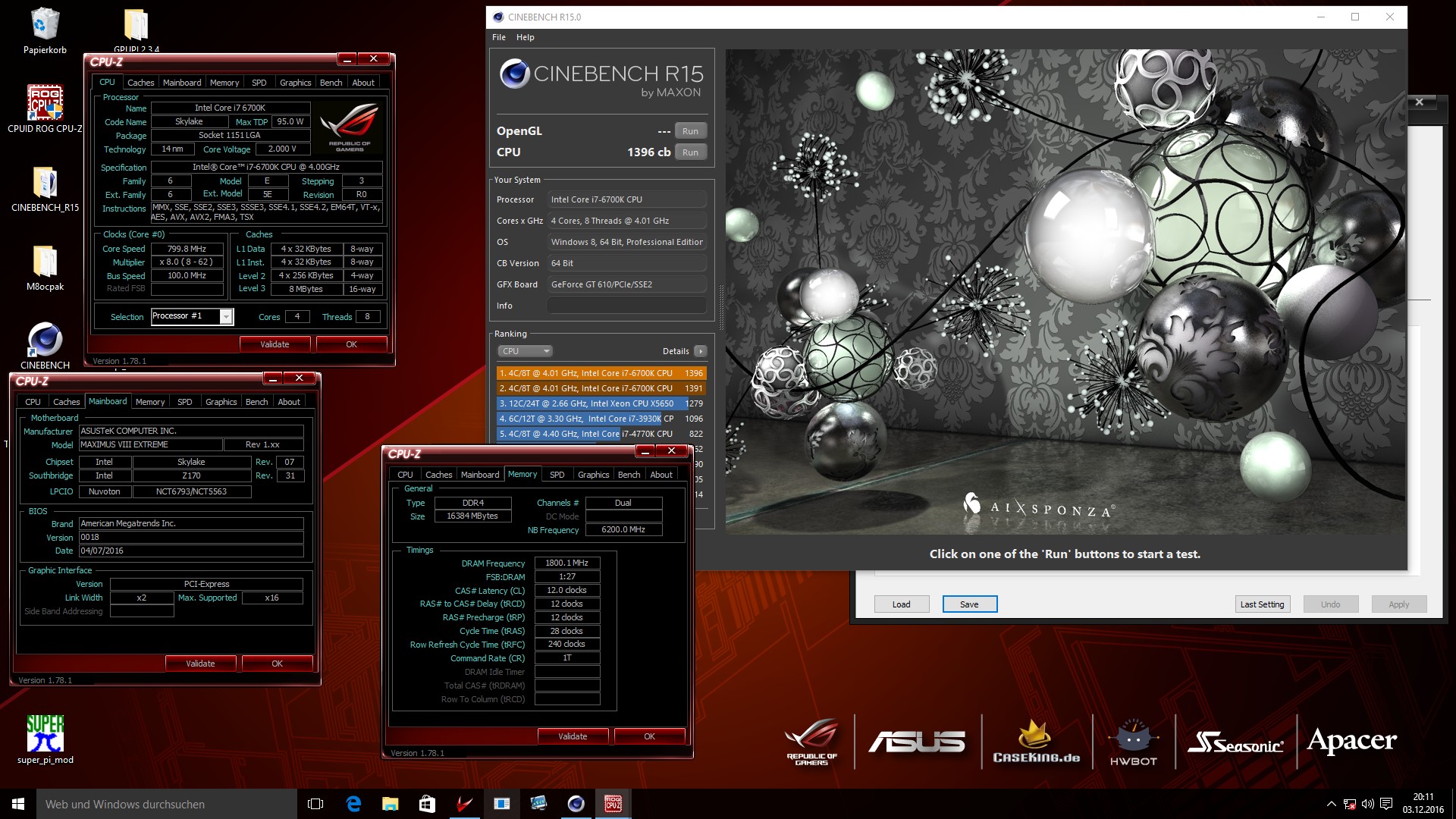Open the M8ocpak desktop folder
The image size is (1456, 819).
click(x=45, y=268)
